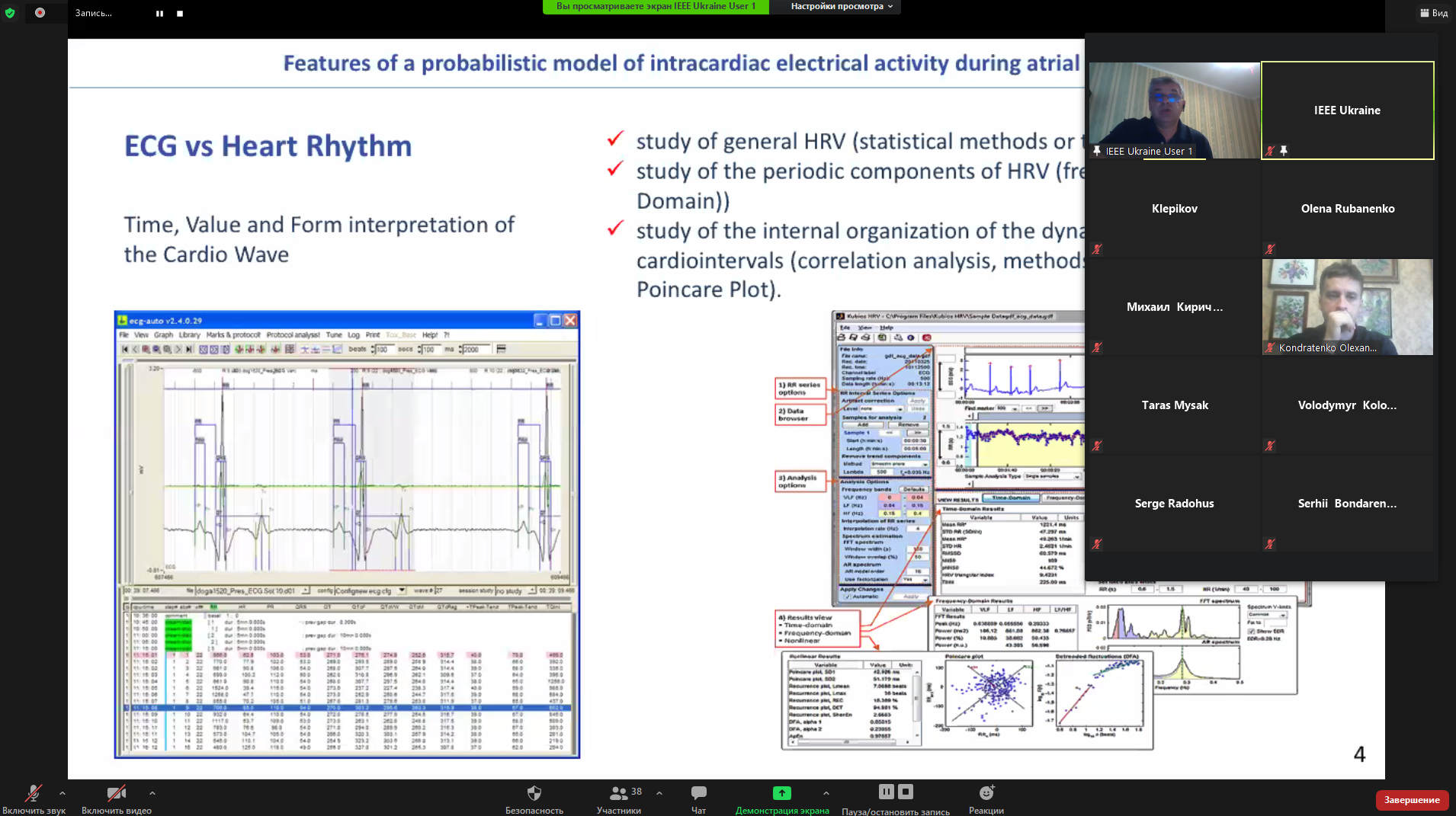Select the Taras Mysak participant name
This screenshot has width=1456, height=816.
tap(1174, 405)
